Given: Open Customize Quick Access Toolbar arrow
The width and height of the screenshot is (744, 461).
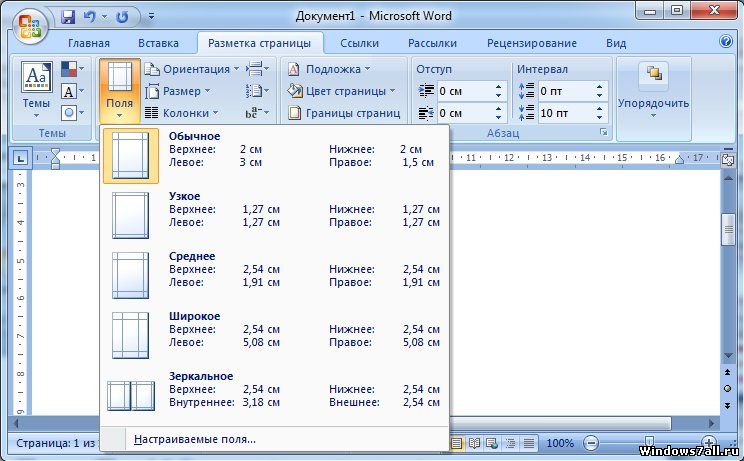Looking at the screenshot, I should [x=151, y=17].
